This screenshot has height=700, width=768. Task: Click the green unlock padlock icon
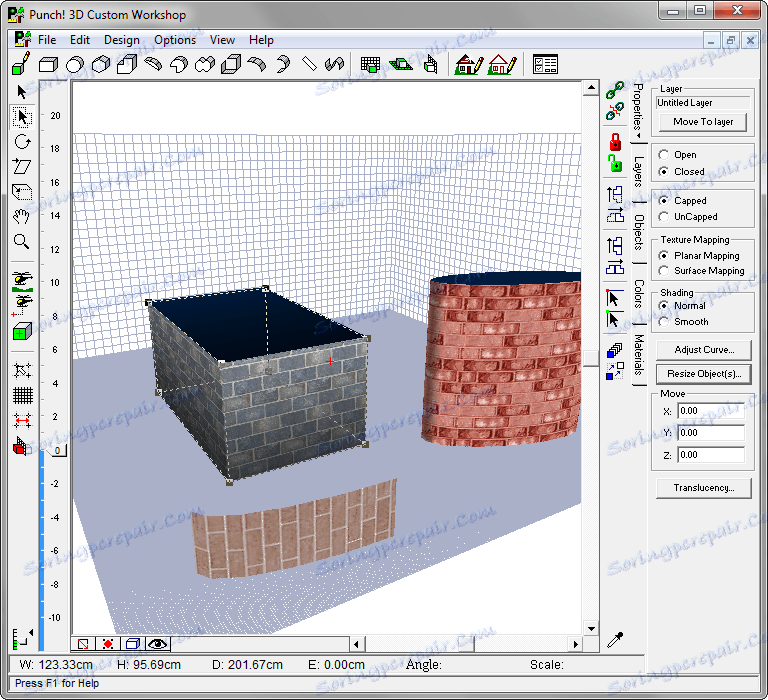tap(615, 164)
